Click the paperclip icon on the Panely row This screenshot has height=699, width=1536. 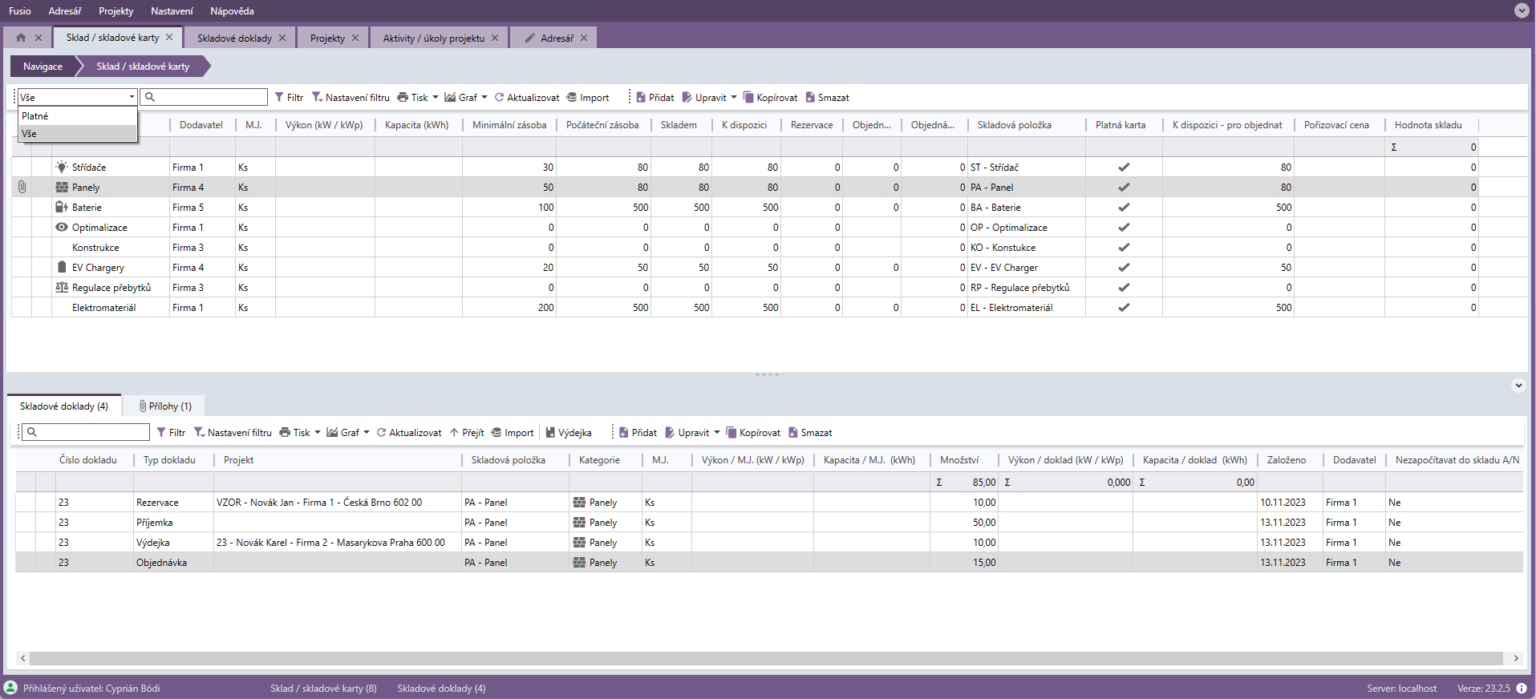pyautogui.click(x=21, y=187)
